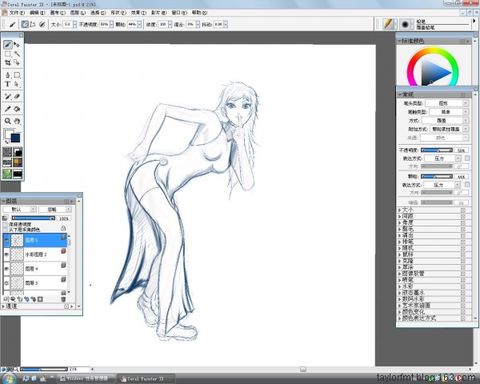480x384 pixels.
Task: Choose straight line strokes in the property bar
Action: (33, 24)
